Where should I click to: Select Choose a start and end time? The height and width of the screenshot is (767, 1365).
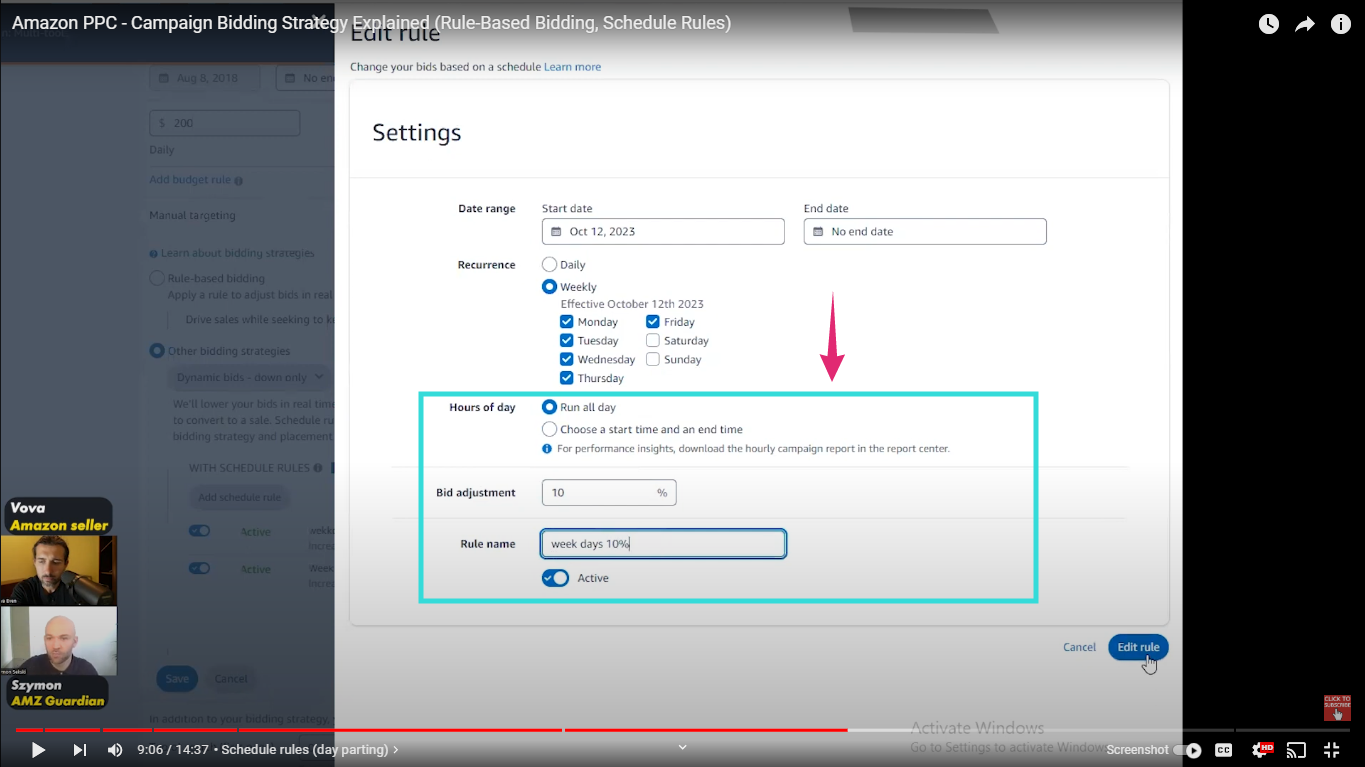tap(549, 429)
